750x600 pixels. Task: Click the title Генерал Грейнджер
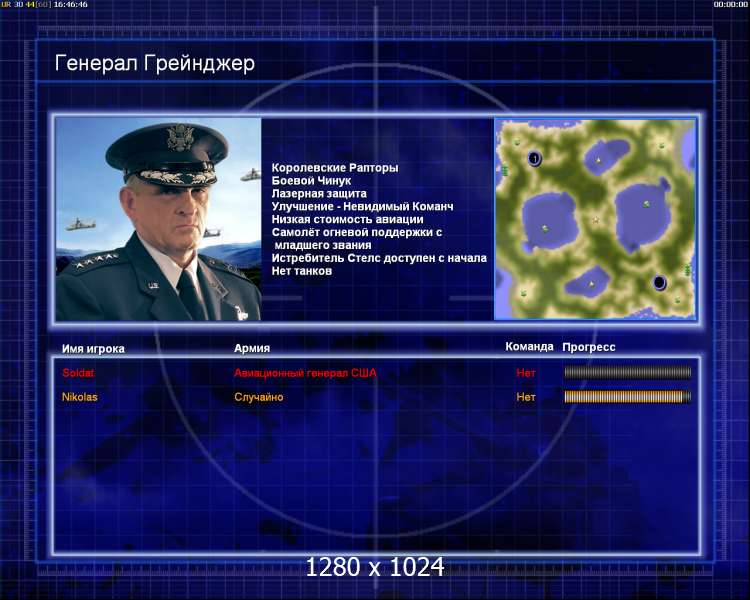[154, 63]
